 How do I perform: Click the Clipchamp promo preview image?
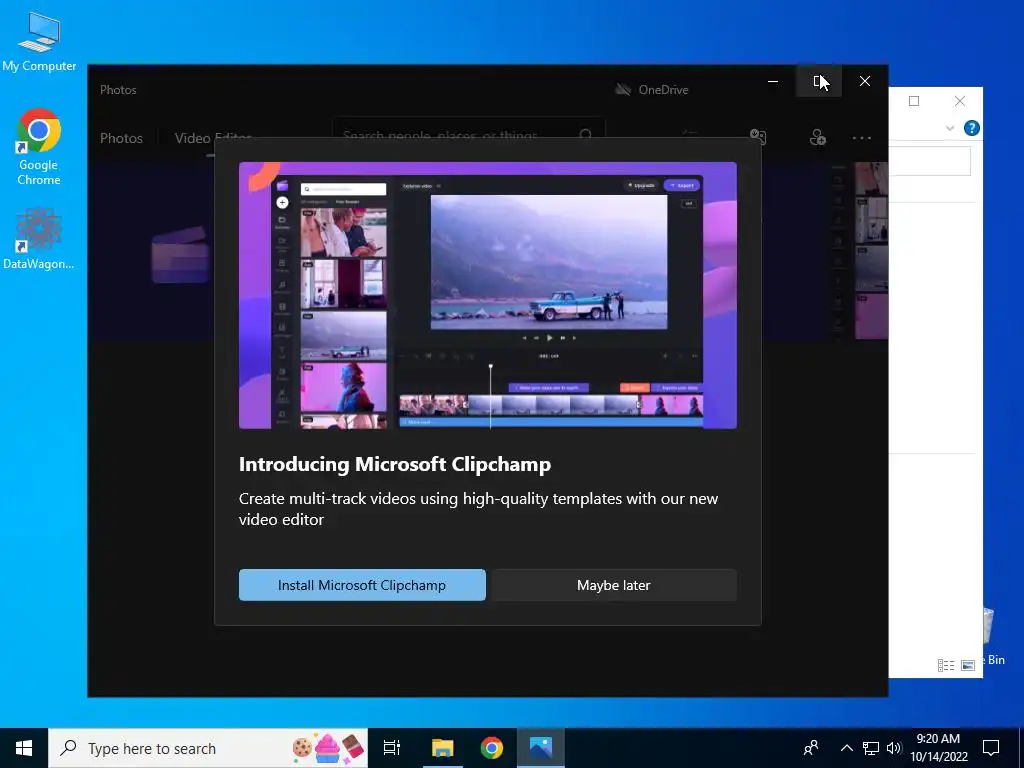[488, 295]
